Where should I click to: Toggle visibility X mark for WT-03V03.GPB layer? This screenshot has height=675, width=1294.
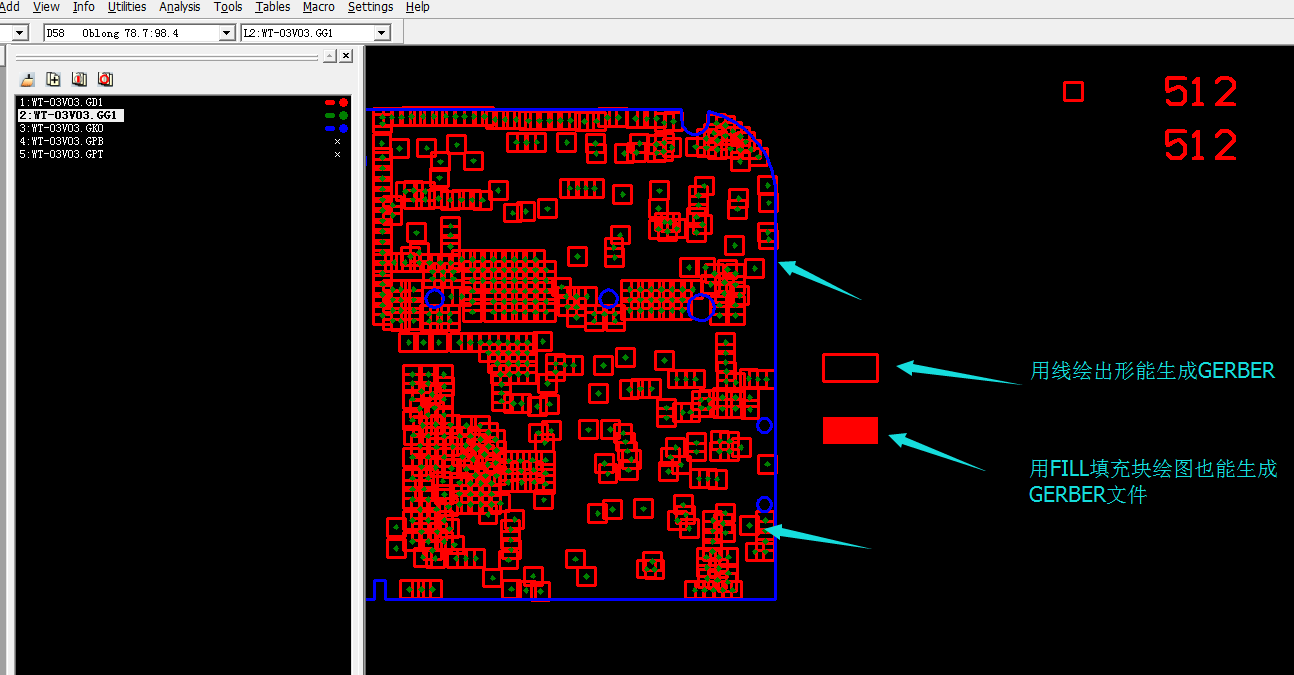(337, 142)
